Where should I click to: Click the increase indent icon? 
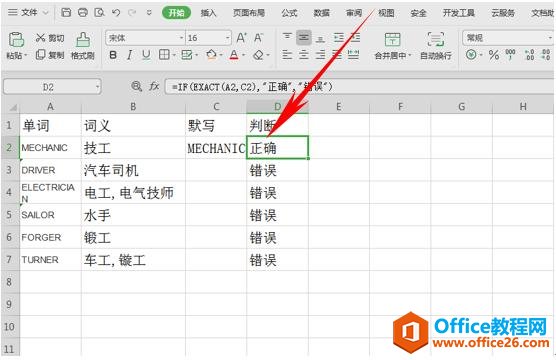tap(355, 37)
